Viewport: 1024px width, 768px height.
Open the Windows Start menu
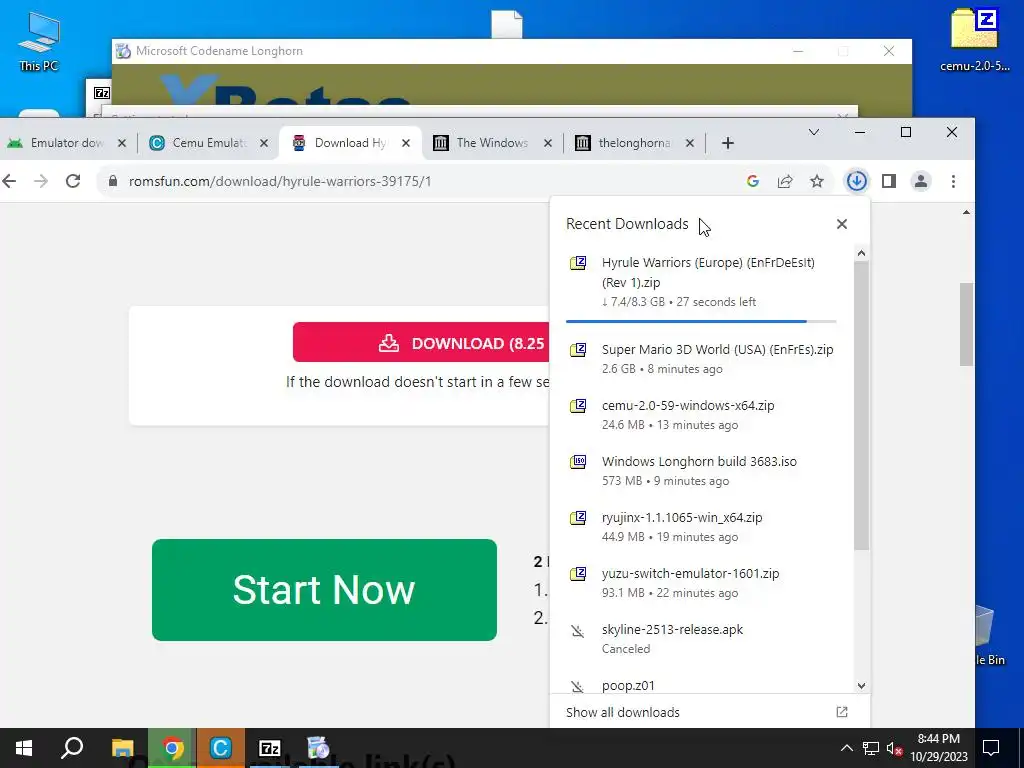(x=24, y=748)
